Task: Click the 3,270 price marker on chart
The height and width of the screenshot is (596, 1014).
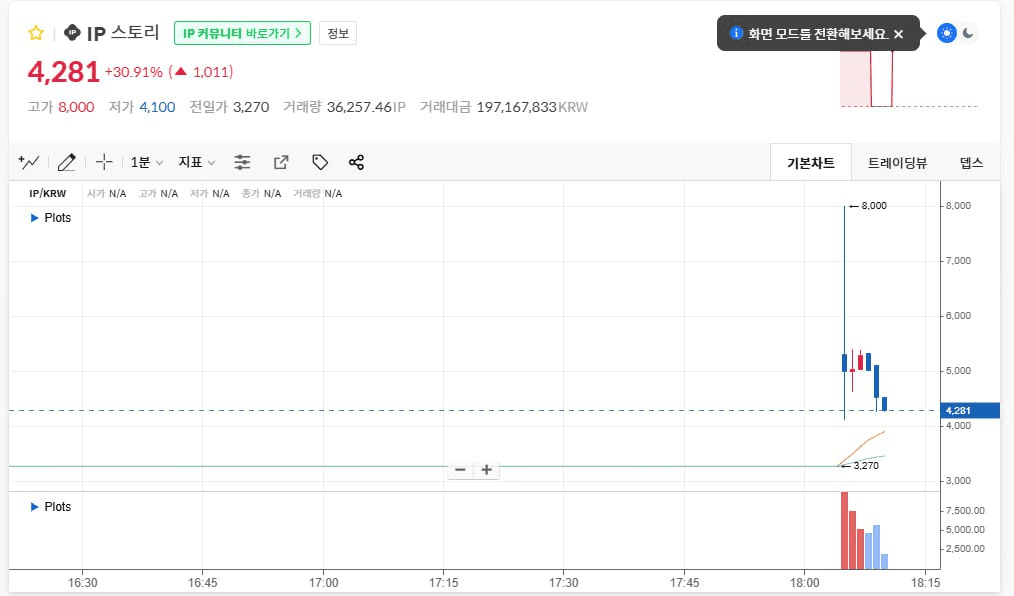Action: coord(860,465)
